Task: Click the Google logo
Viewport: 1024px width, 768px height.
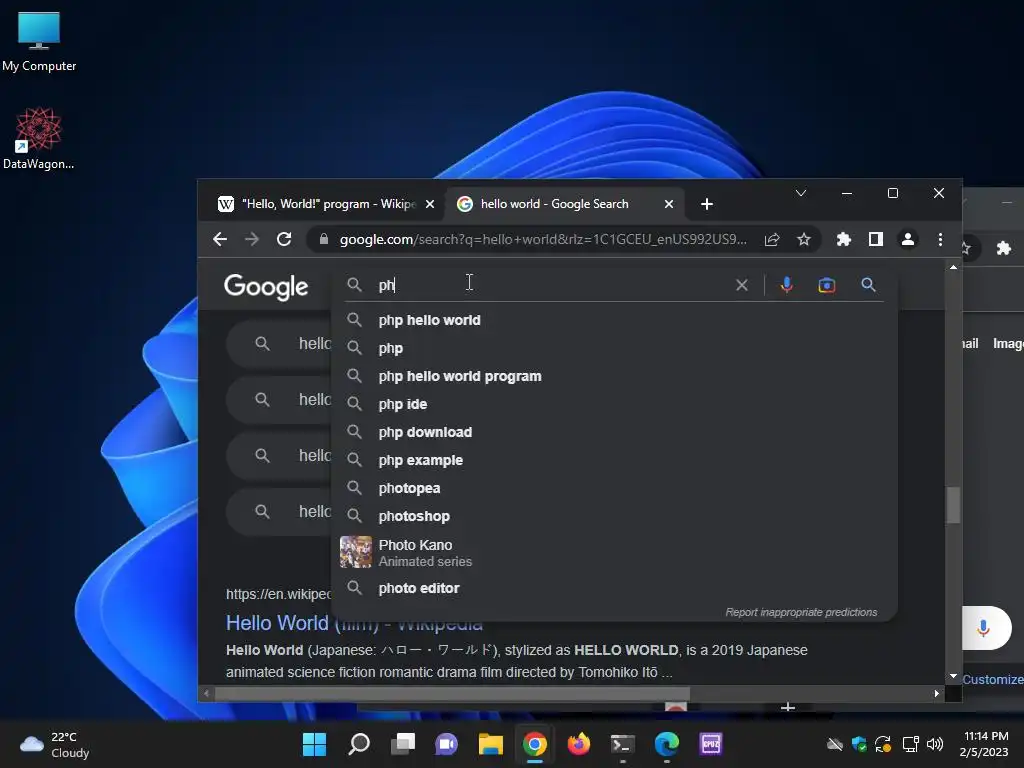Action: point(266,287)
